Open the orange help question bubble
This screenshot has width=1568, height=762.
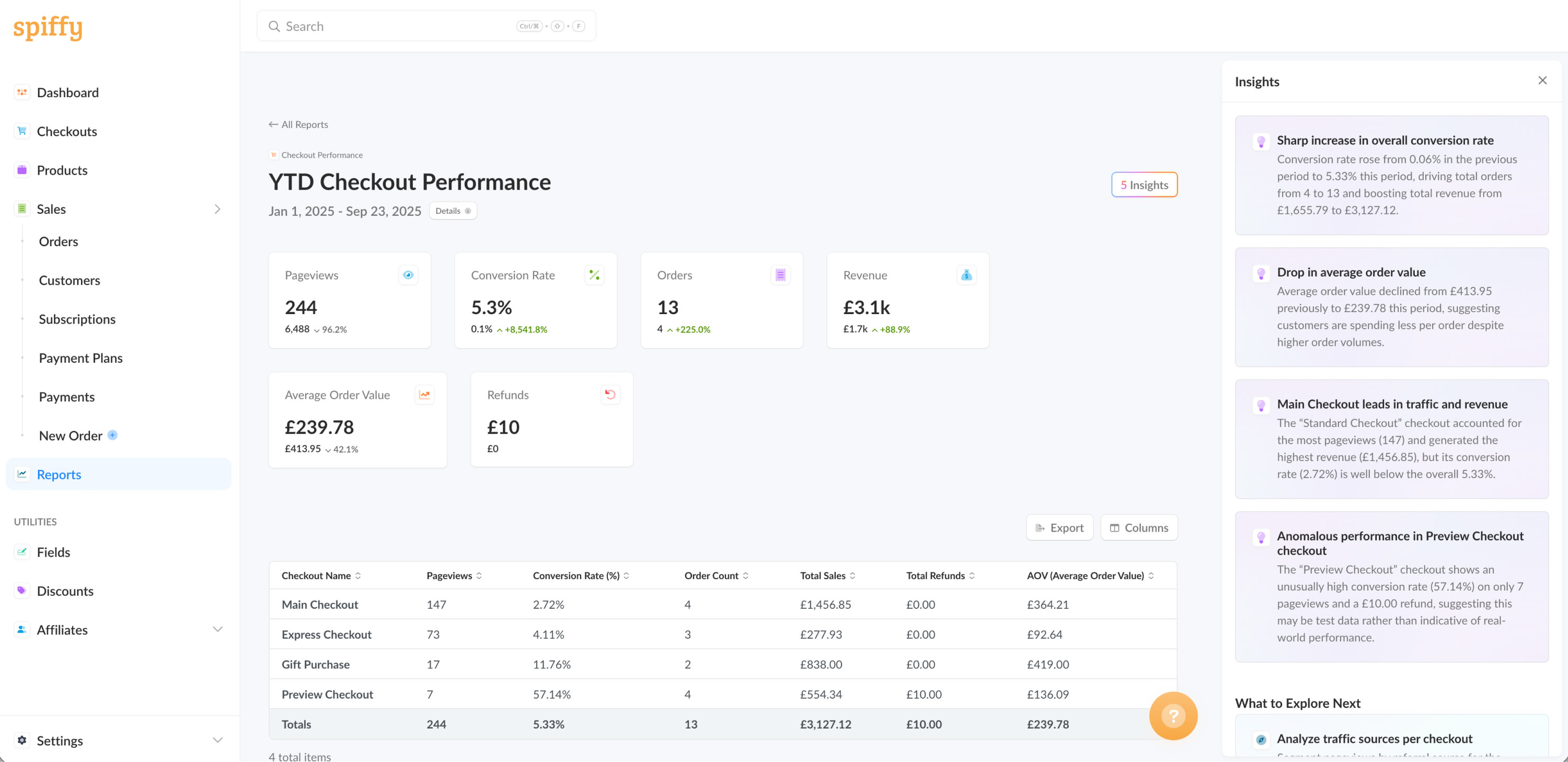1173,715
